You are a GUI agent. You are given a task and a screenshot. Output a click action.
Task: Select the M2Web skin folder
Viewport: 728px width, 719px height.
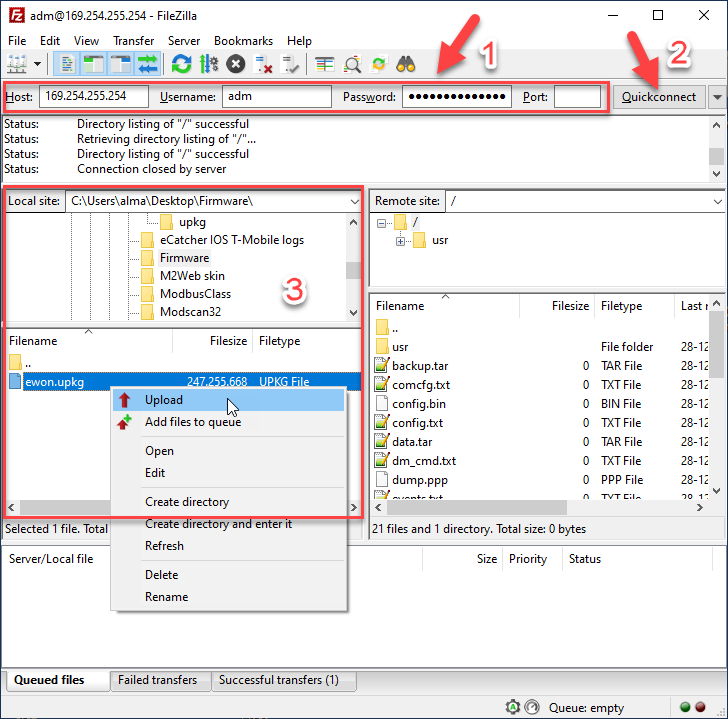pos(192,276)
